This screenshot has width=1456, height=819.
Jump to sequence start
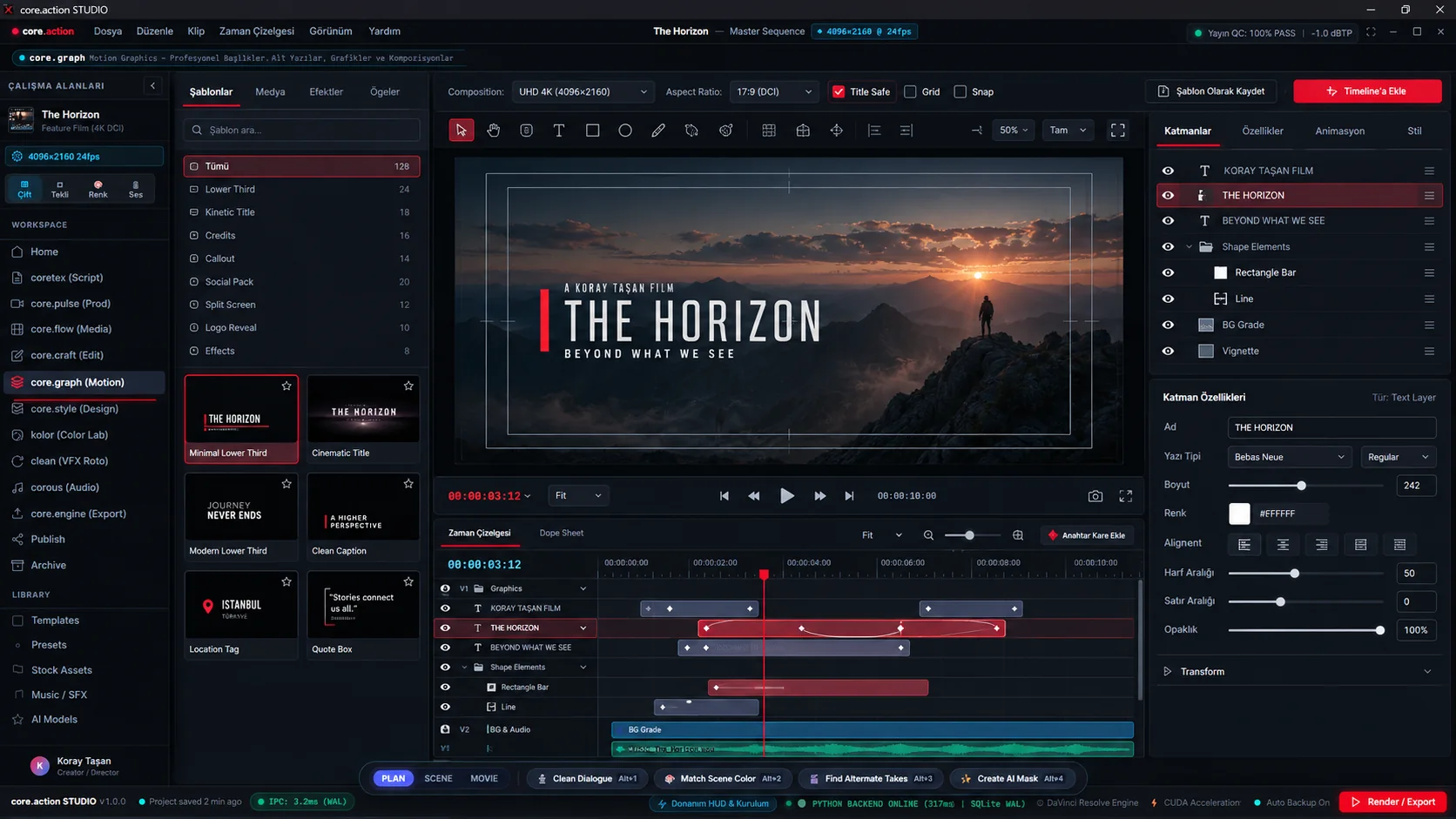(x=724, y=496)
